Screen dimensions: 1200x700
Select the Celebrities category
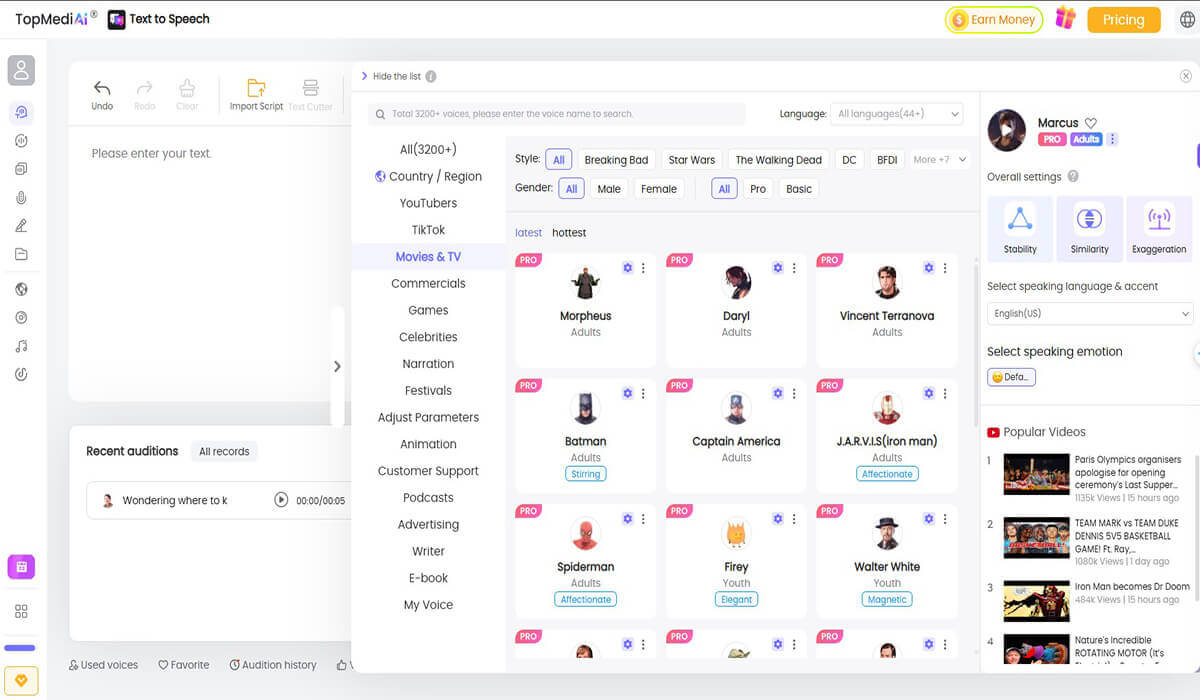428,337
